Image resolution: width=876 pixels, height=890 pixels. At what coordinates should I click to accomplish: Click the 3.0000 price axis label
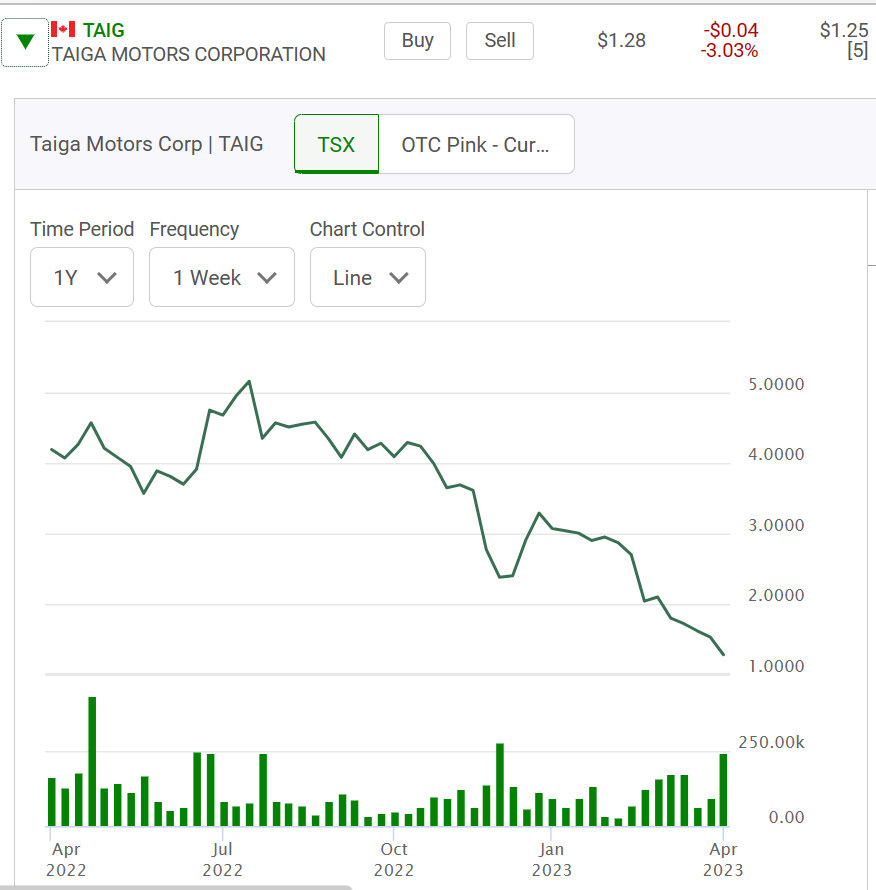[776, 525]
